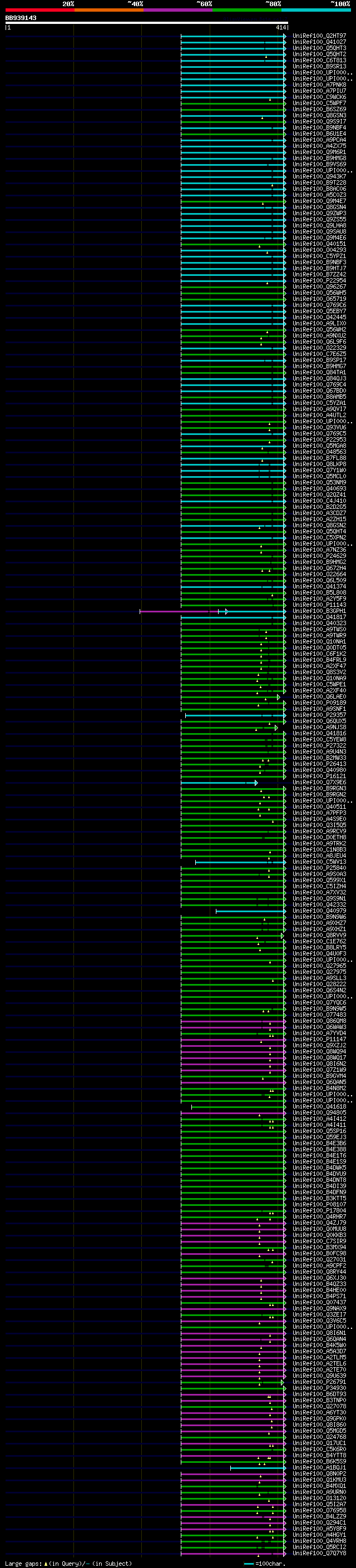The image size is (356, 1568).
Task: Click the label UniRef100_Q9M6R1
Action: point(319,152)
